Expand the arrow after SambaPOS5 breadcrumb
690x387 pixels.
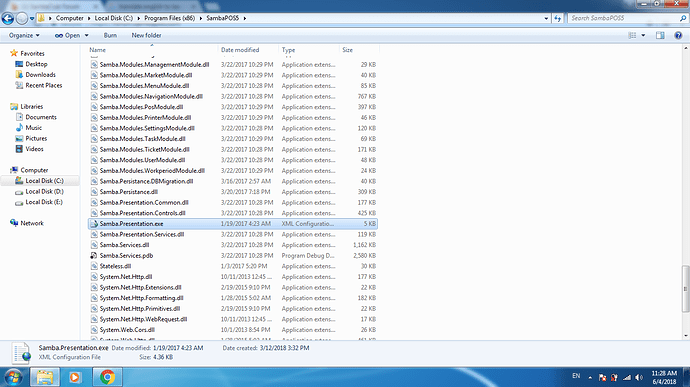(x=245, y=18)
